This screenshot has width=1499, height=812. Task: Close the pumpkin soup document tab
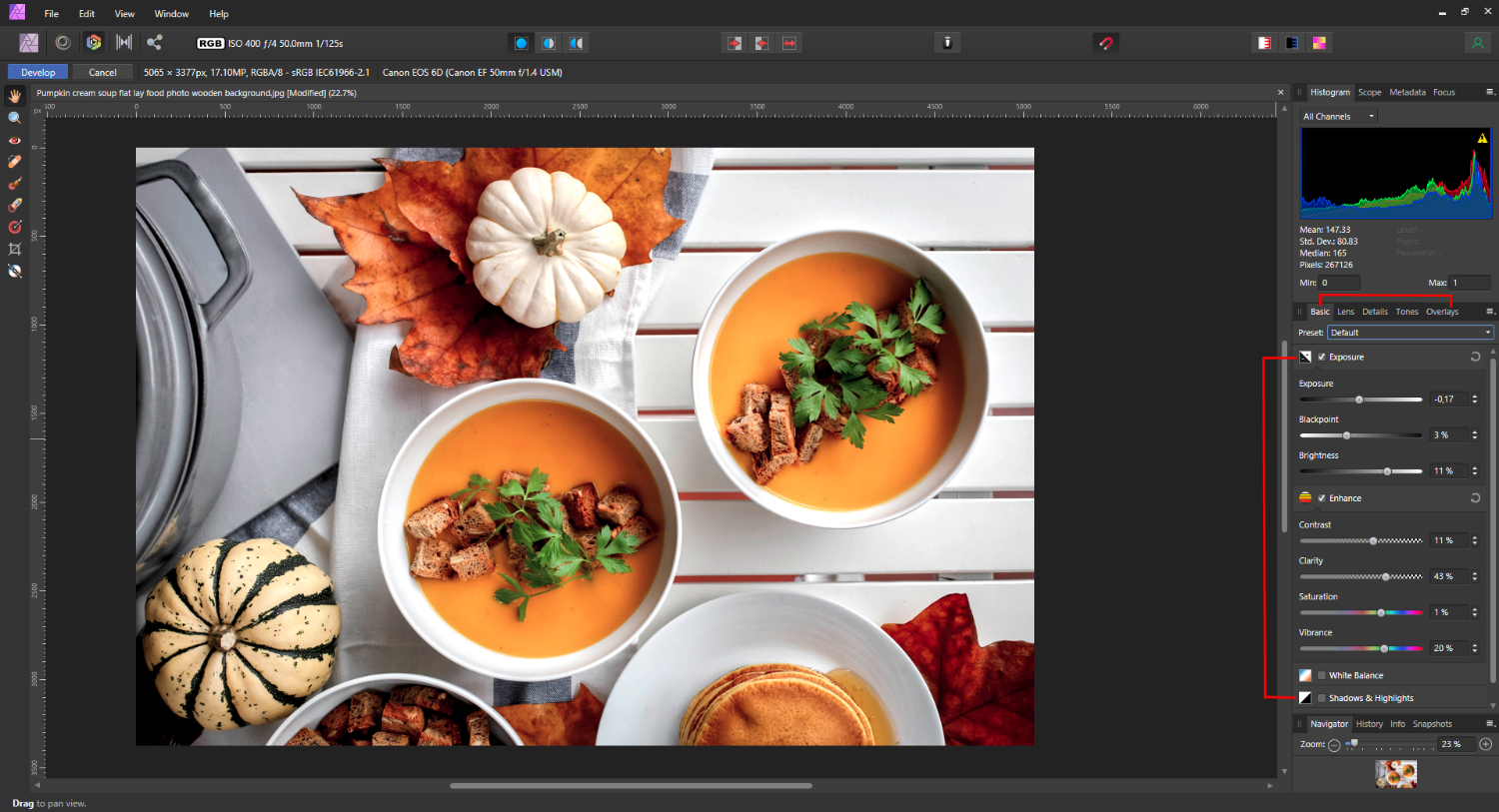click(x=1280, y=93)
